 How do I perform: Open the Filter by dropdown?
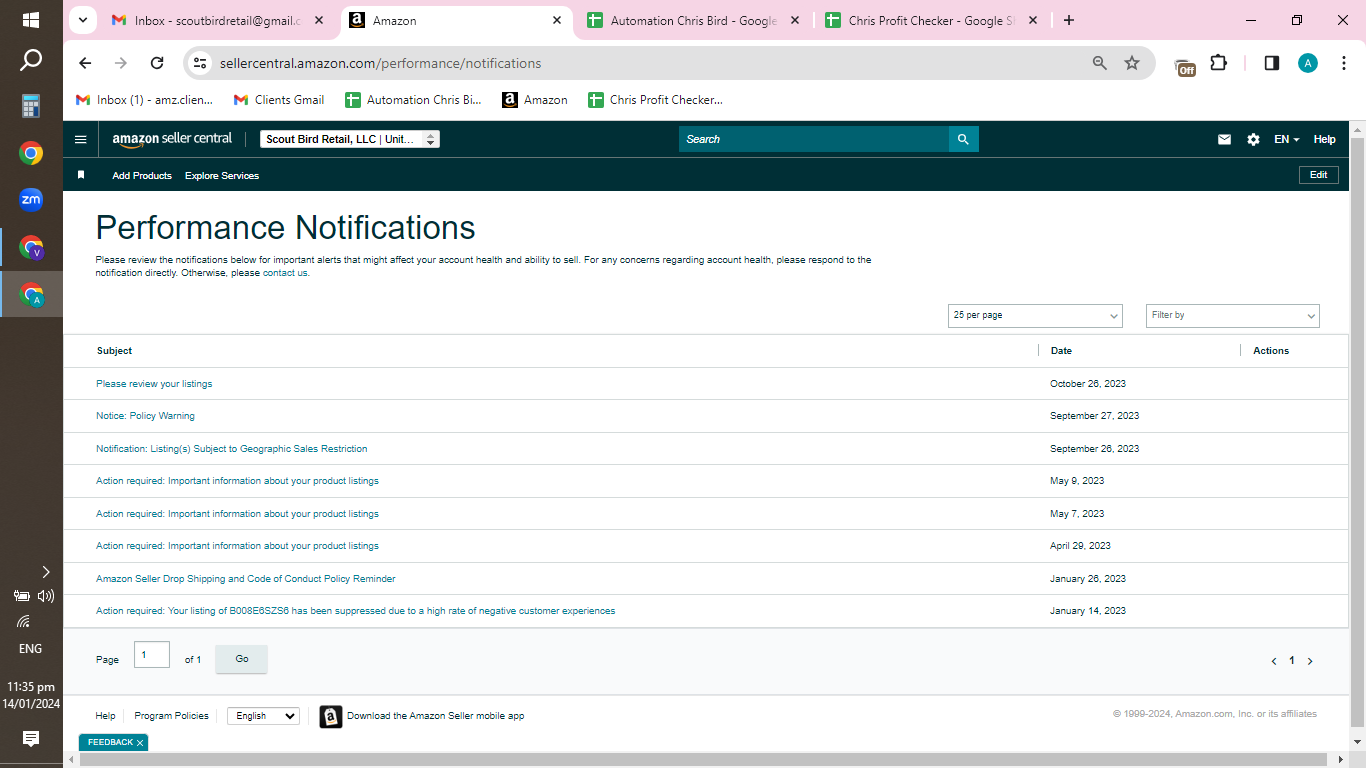[1233, 316]
